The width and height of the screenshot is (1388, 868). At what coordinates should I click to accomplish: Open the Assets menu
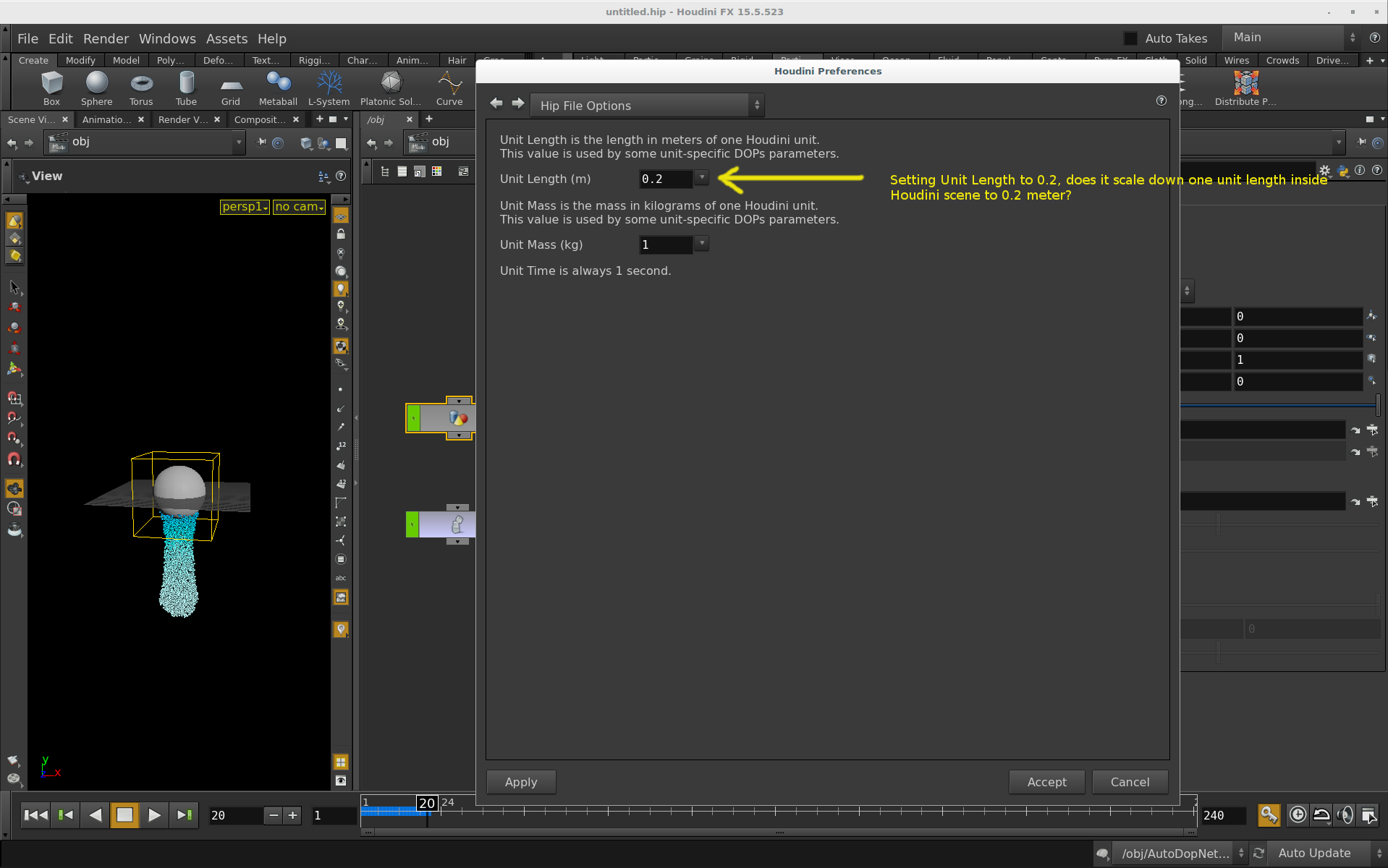[227, 38]
